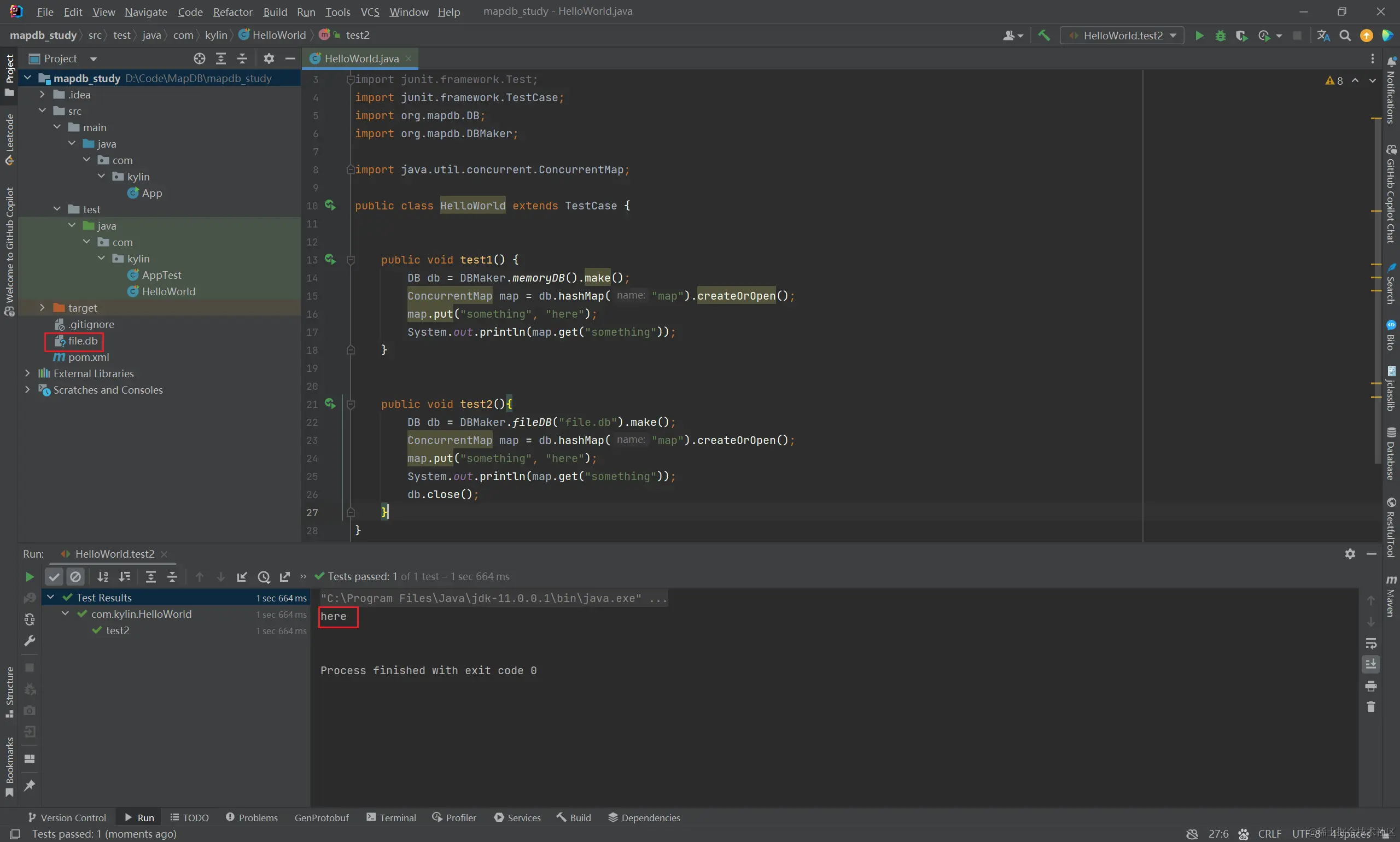Collapse com.kylin.HelloWorld test node
The height and width of the screenshot is (842, 1400).
point(65,614)
